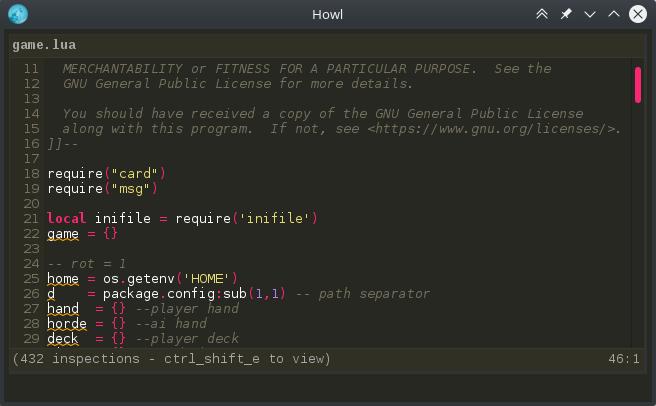Click the Howl application icon in title bar
This screenshot has height=406, width=656.
pos(18,14)
